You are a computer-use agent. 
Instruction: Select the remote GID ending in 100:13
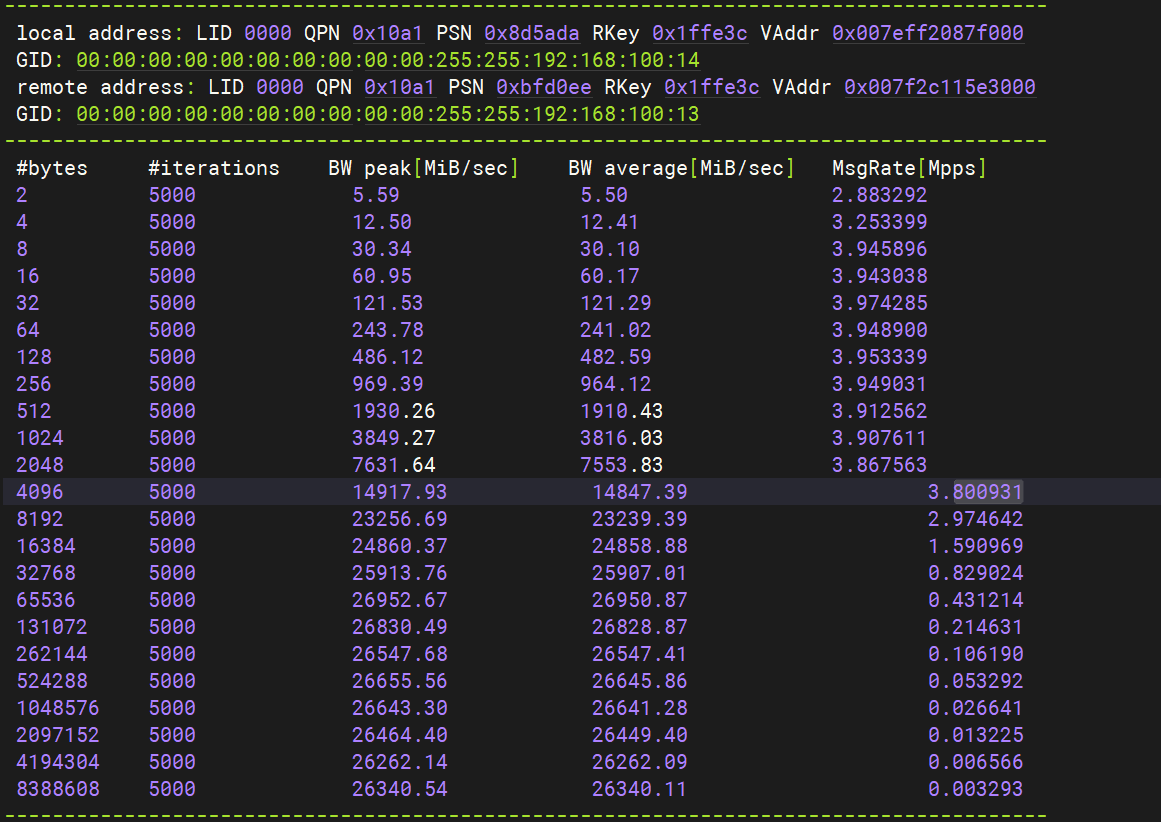coord(387,114)
